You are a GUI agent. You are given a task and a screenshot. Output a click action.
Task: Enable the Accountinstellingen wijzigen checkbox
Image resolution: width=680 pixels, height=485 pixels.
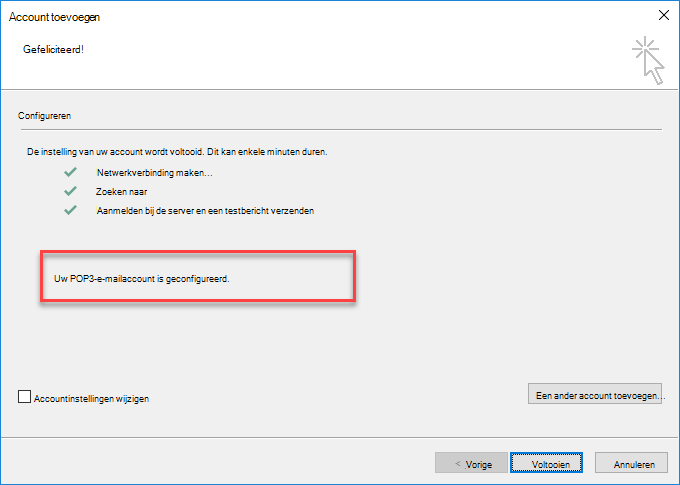click(24, 397)
